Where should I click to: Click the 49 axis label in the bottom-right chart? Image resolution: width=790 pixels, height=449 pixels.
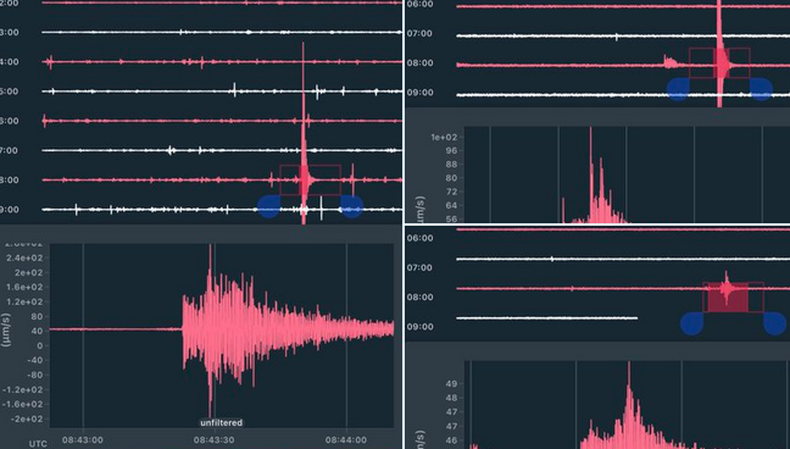451,384
